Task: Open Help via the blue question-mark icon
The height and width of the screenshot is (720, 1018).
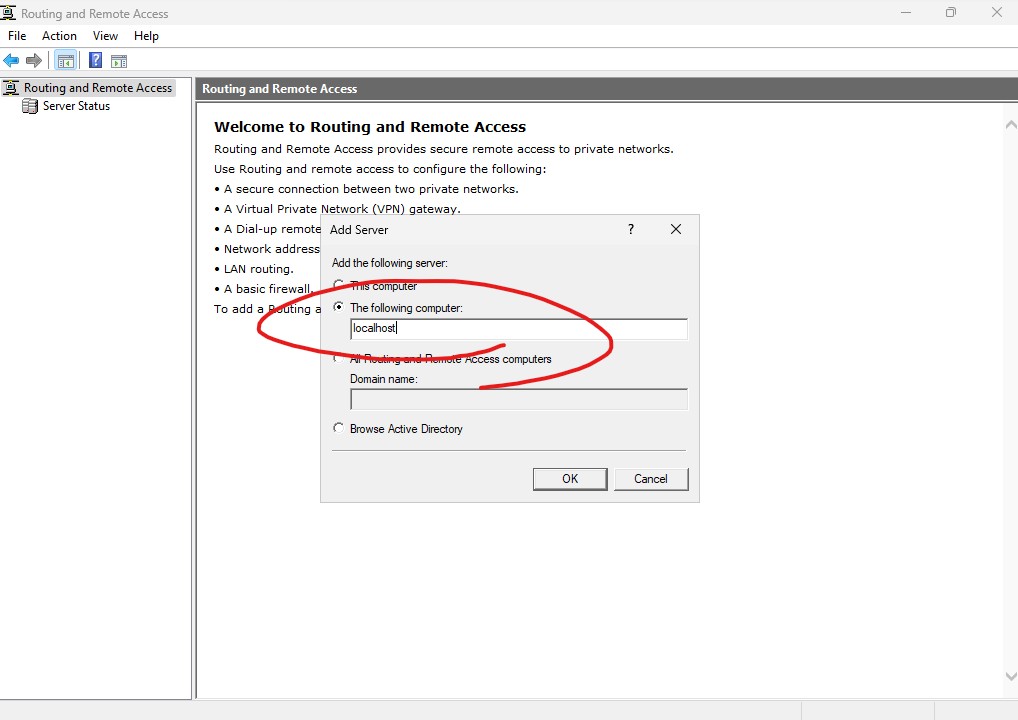Action: [95, 60]
